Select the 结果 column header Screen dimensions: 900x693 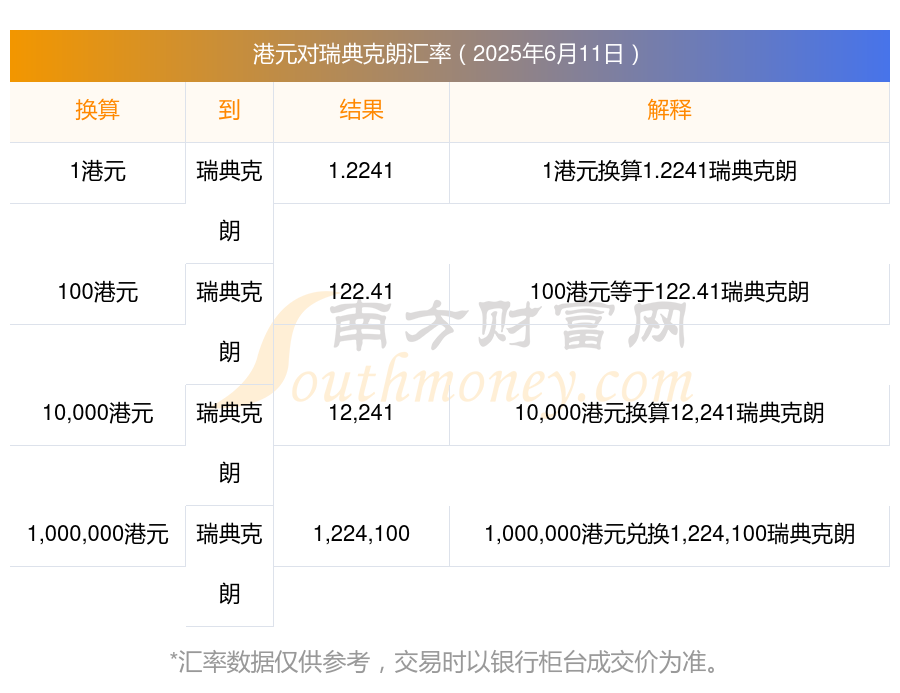[361, 110]
